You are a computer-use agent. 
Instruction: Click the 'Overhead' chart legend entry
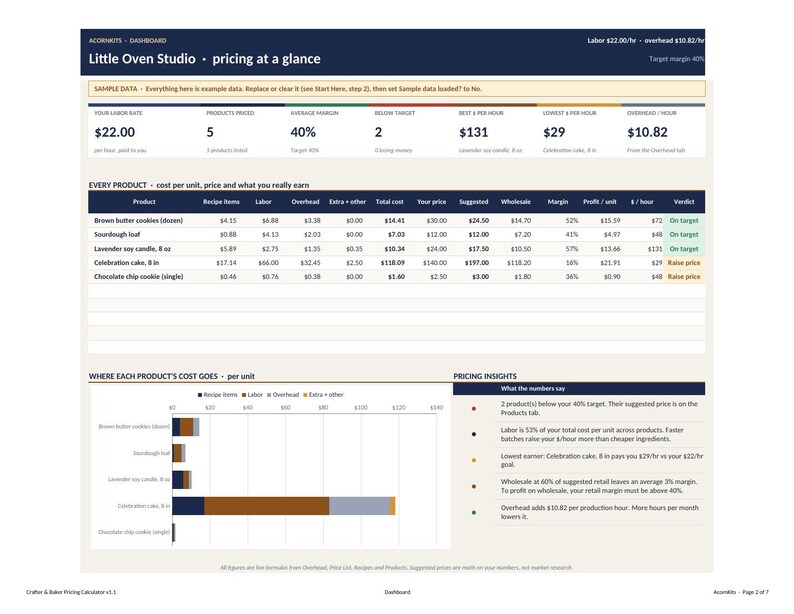(283, 394)
